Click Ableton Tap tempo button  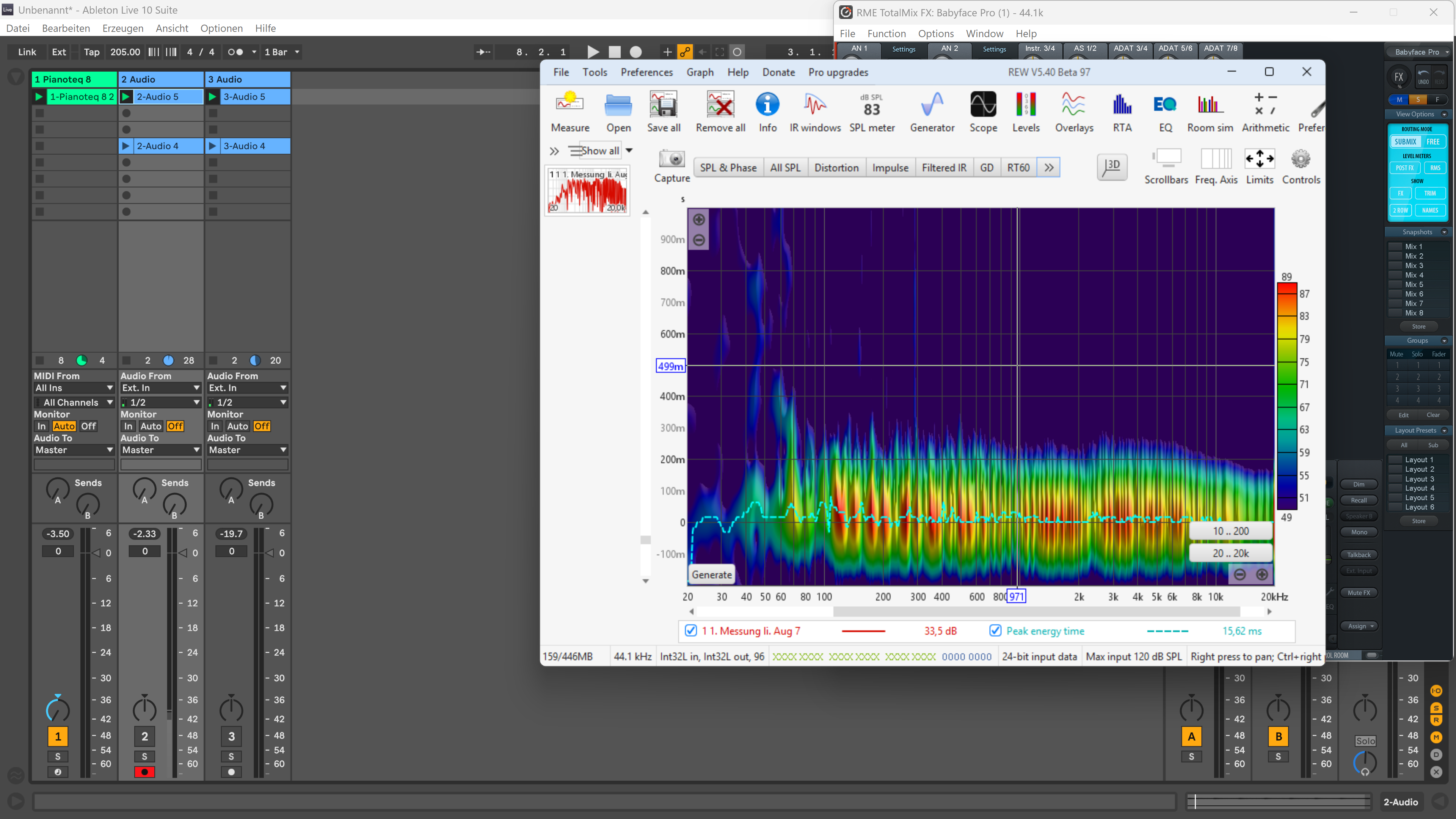click(91, 52)
